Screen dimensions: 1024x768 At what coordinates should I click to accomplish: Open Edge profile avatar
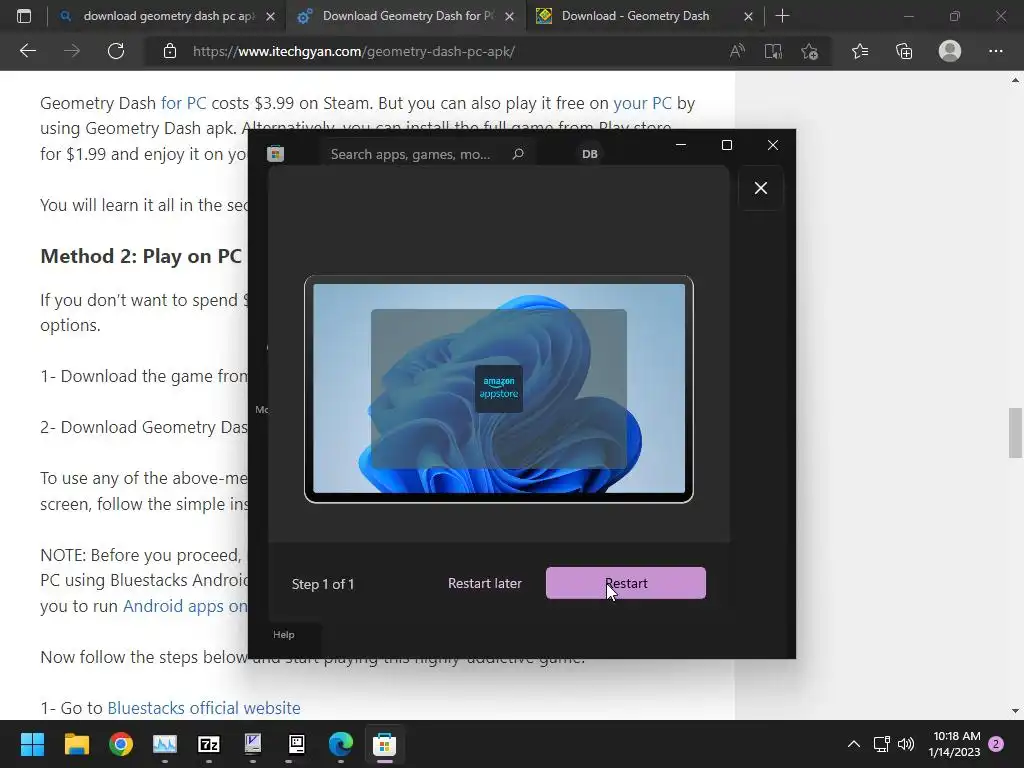click(950, 51)
